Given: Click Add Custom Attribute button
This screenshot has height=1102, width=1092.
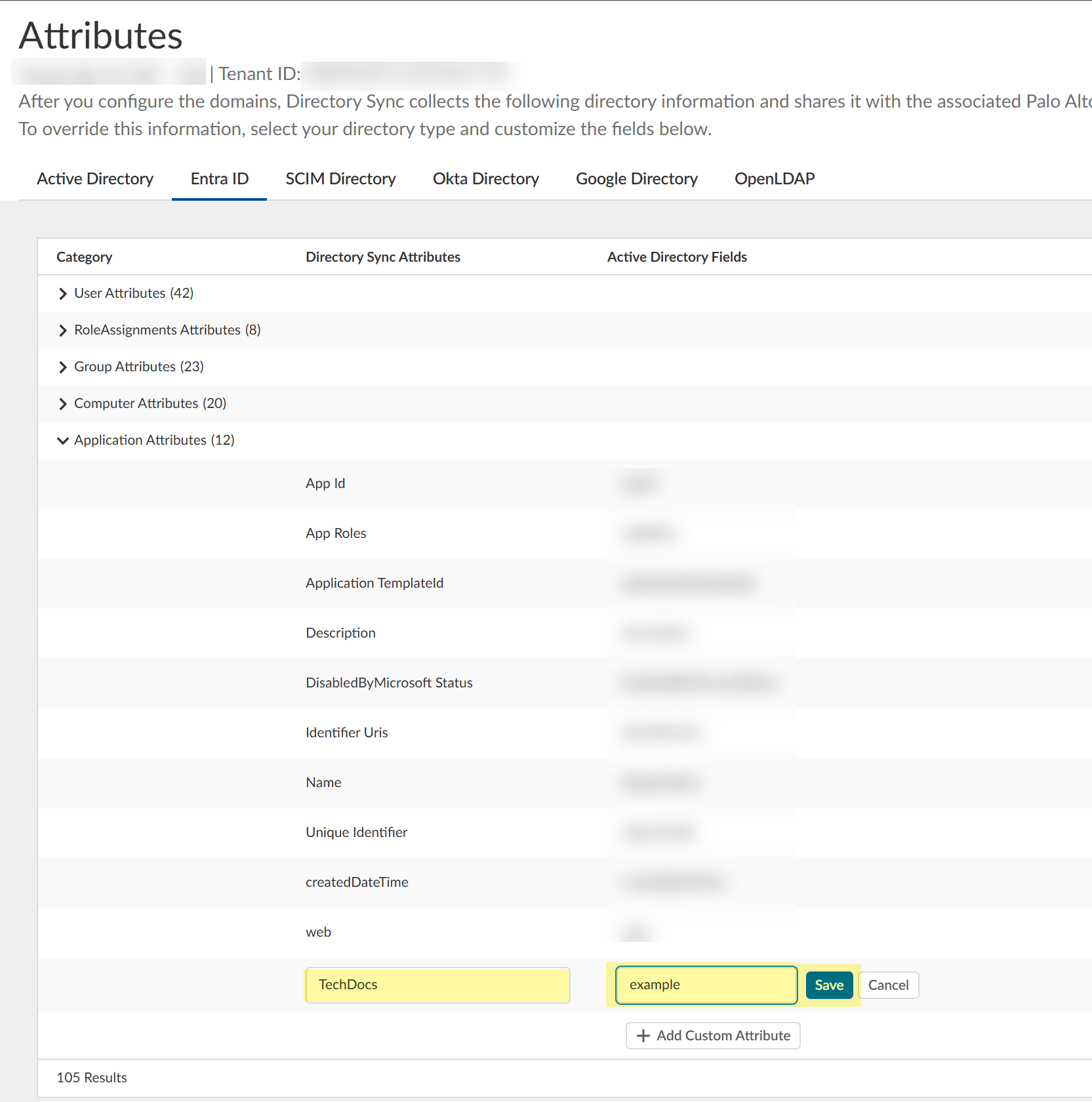Looking at the screenshot, I should 723,1036.
